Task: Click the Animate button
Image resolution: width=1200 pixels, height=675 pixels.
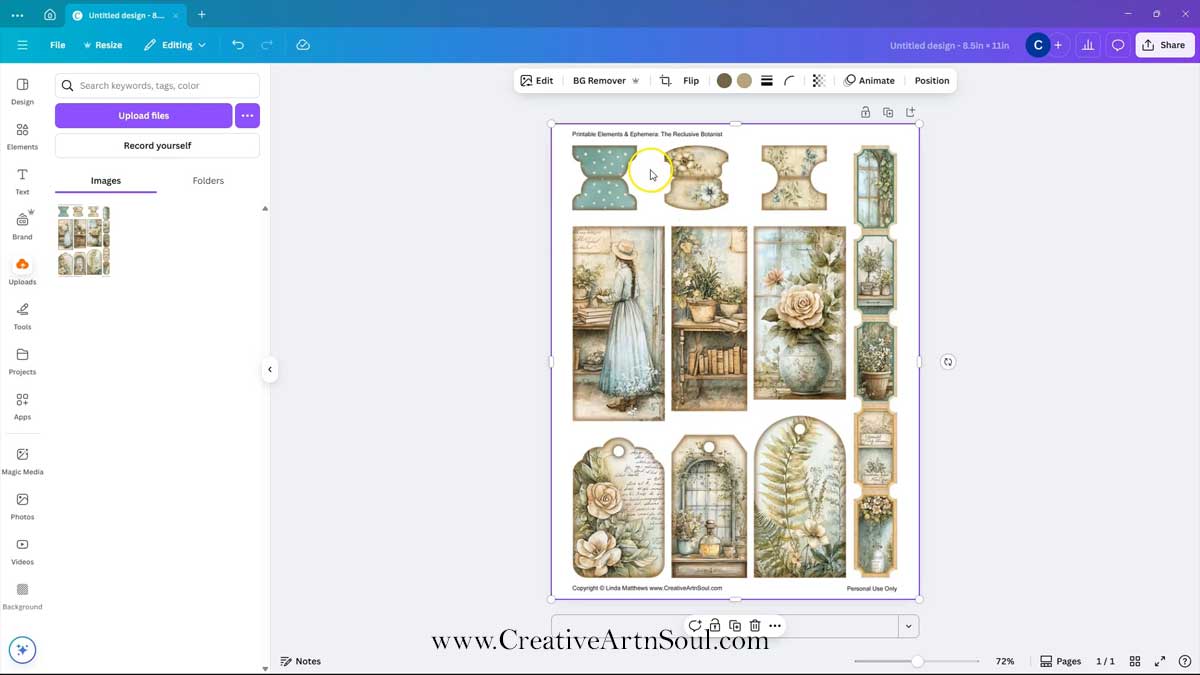Action: pos(869,81)
